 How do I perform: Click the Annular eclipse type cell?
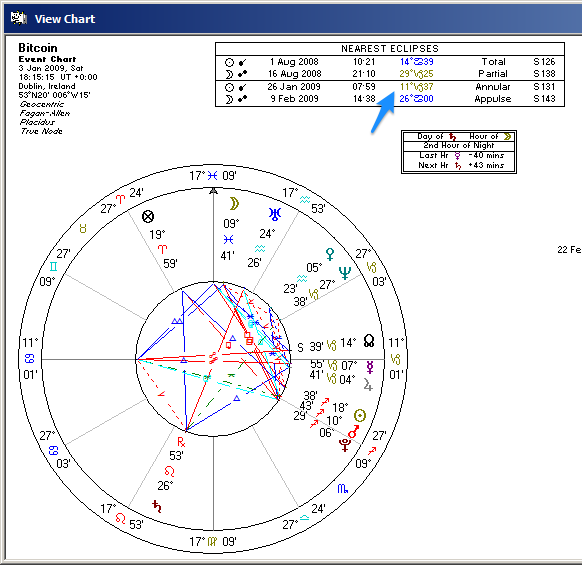coord(493,86)
